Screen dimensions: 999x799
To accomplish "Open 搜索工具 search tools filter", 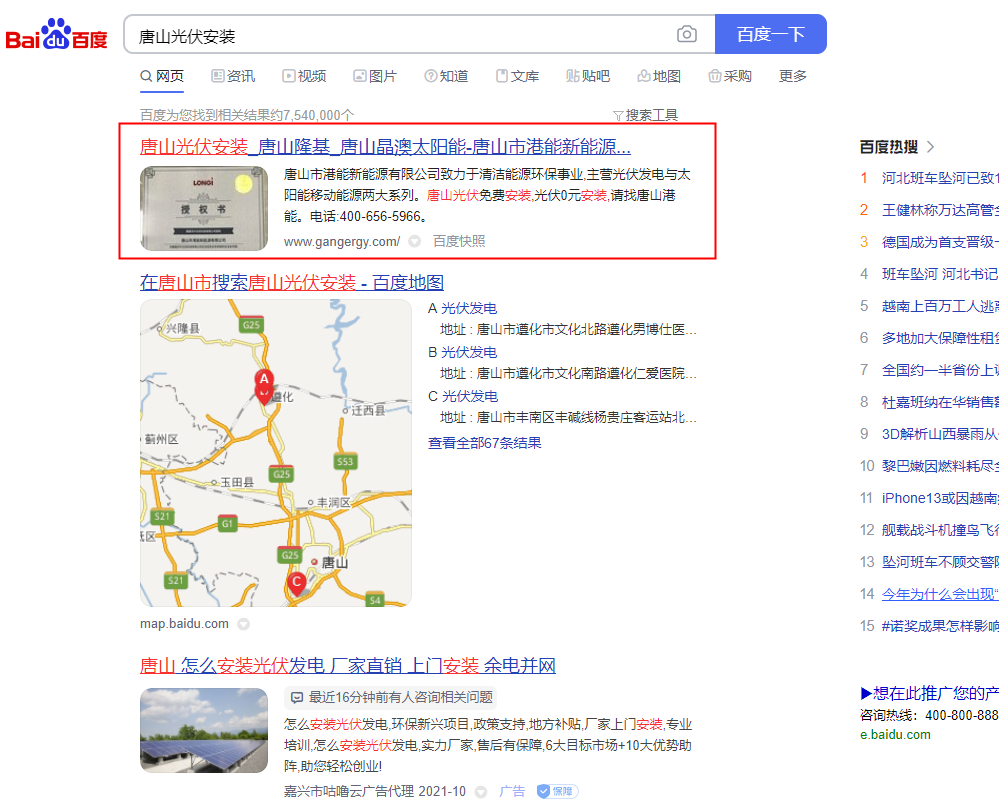I will pyautogui.click(x=645, y=115).
